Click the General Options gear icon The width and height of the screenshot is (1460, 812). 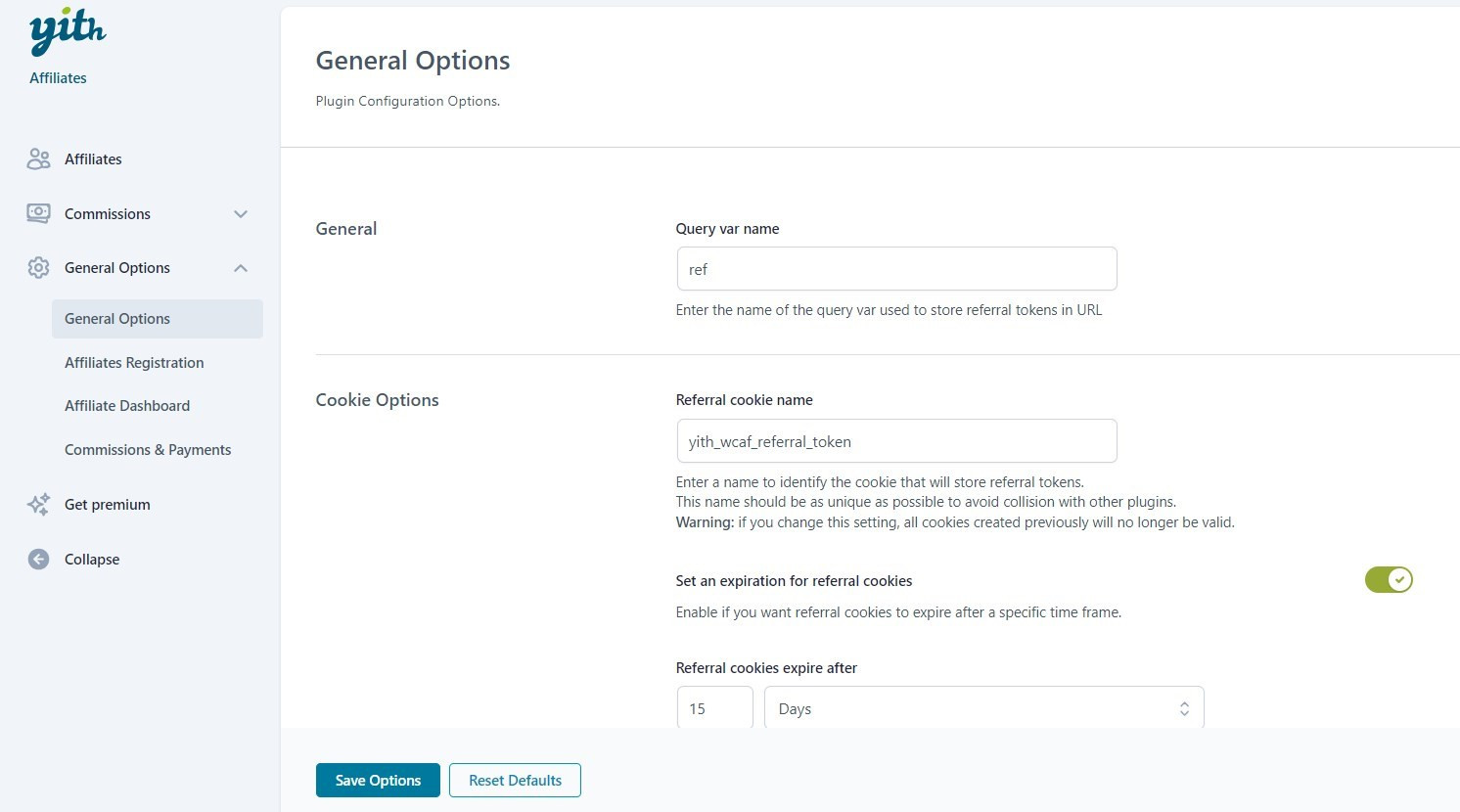tap(38, 267)
